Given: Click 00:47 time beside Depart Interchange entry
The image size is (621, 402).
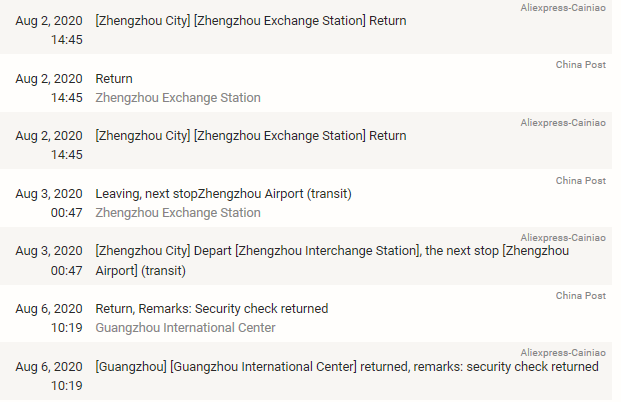Looking at the screenshot, I should point(68,270).
